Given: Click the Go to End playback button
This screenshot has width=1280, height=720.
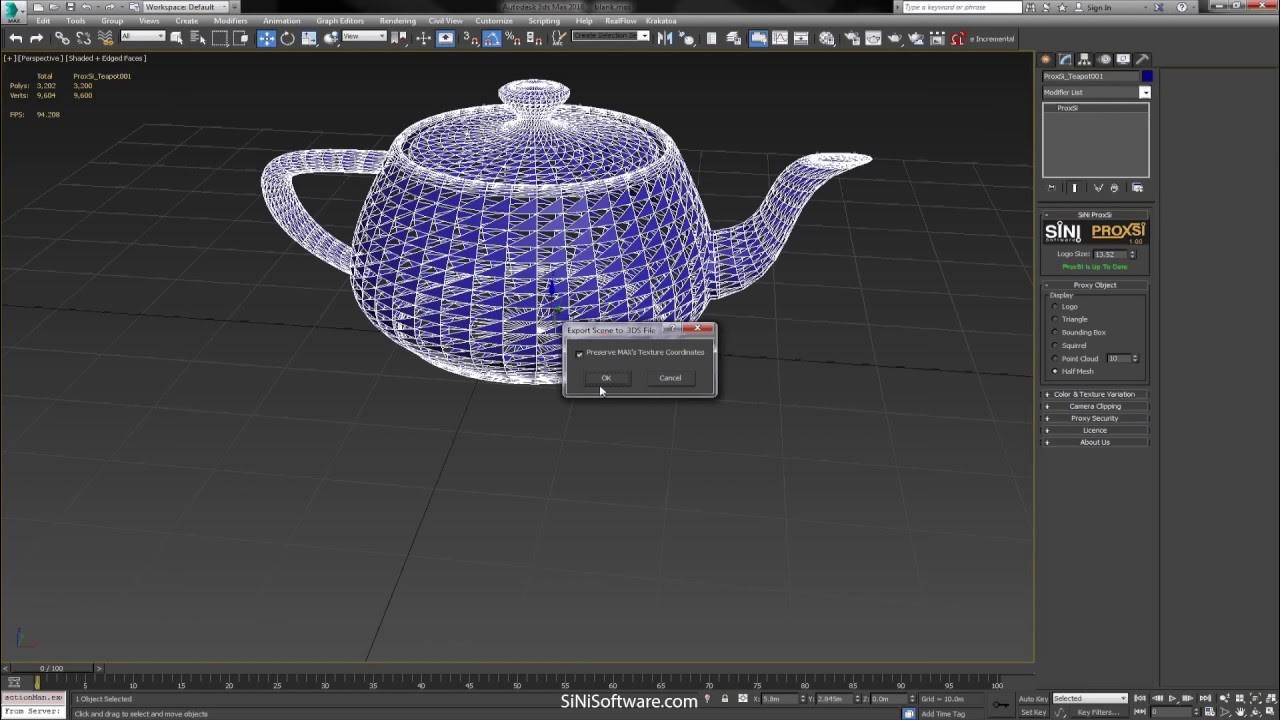Looking at the screenshot, I should click(x=1205, y=698).
